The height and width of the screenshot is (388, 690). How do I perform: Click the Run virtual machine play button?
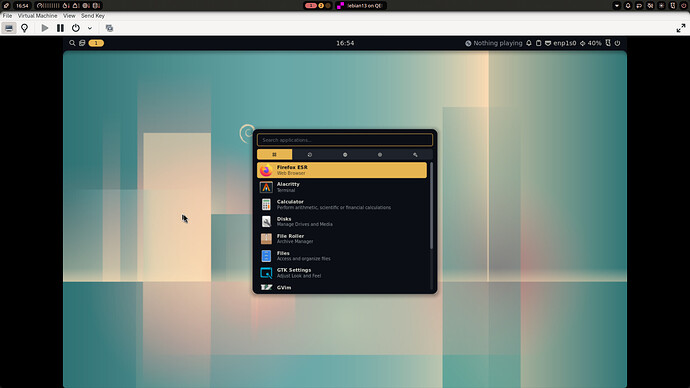tap(44, 28)
